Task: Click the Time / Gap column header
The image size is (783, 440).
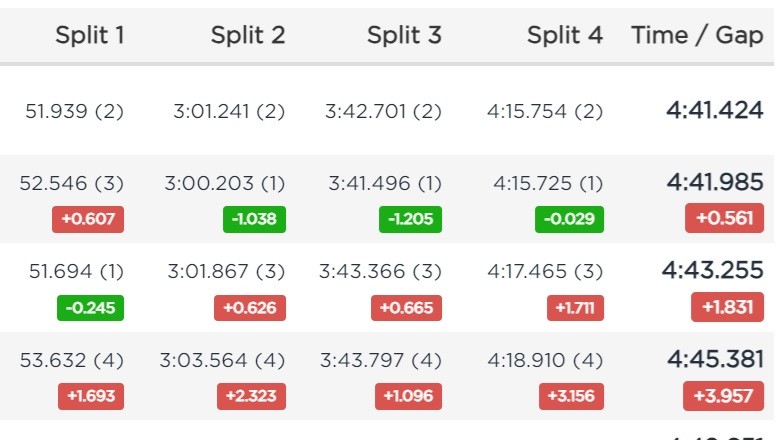Action: point(697,35)
